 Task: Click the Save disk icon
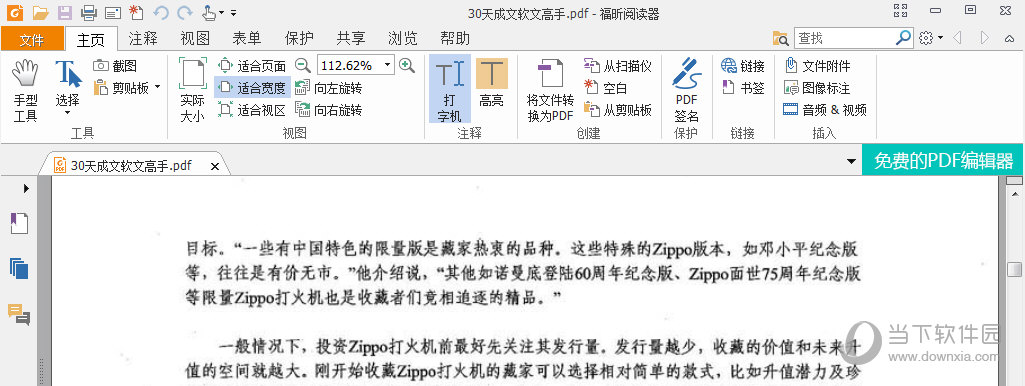(x=65, y=12)
